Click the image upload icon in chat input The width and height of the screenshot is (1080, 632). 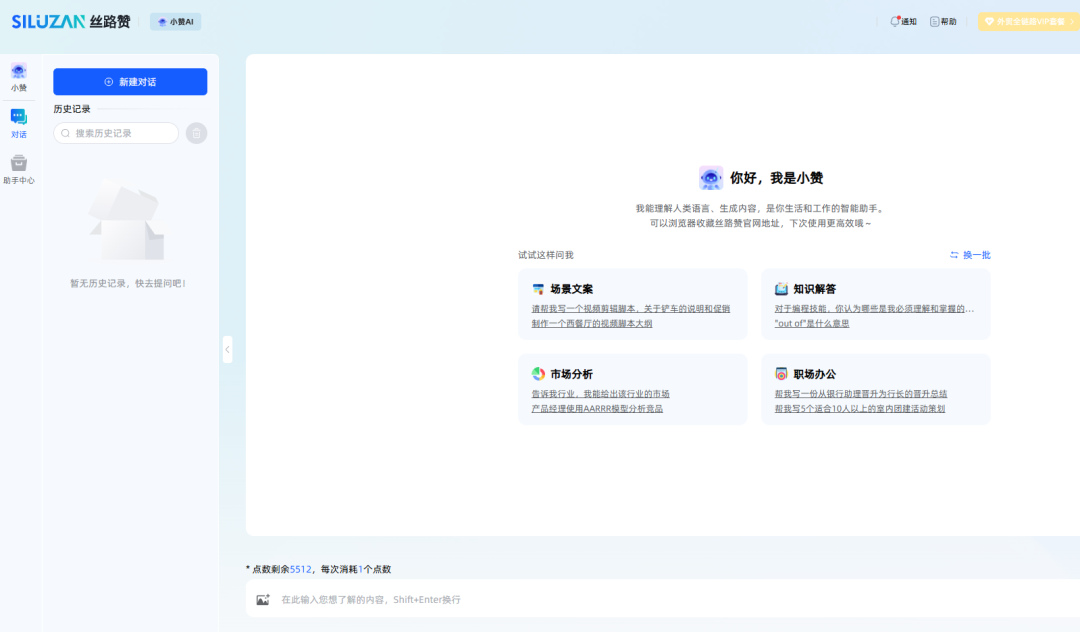point(263,599)
